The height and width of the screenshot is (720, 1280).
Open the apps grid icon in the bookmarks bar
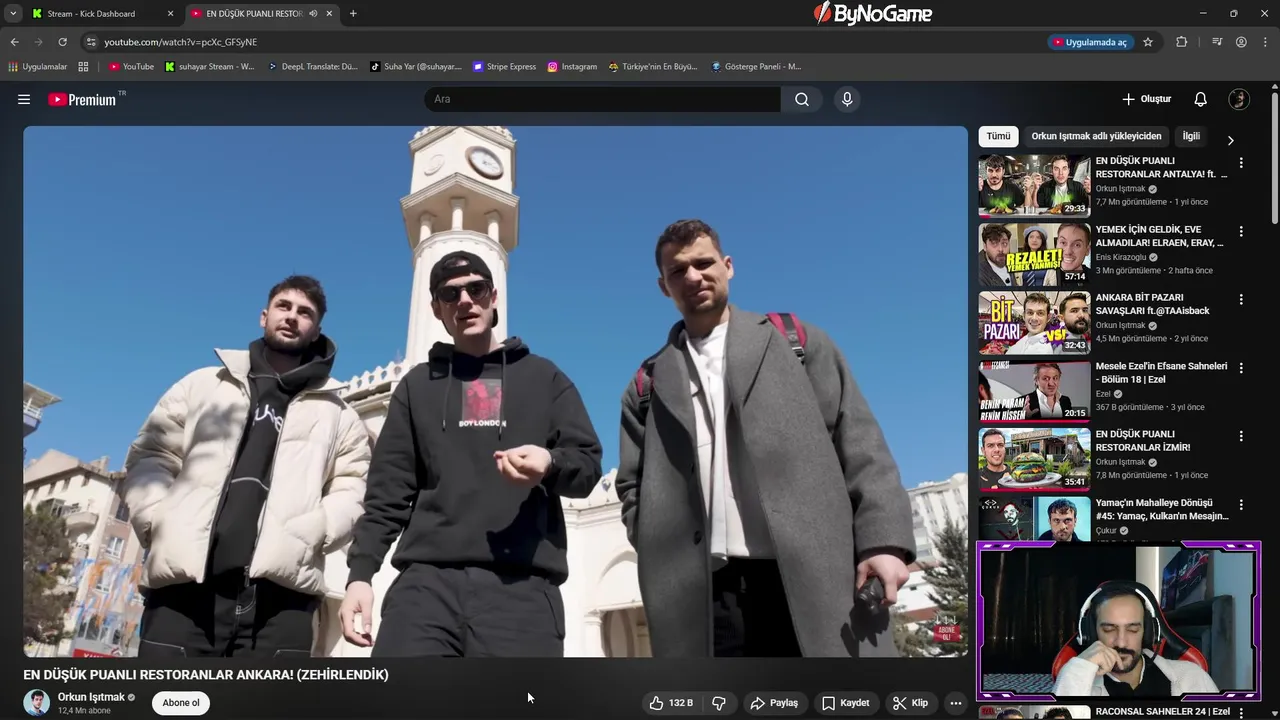click(x=83, y=67)
